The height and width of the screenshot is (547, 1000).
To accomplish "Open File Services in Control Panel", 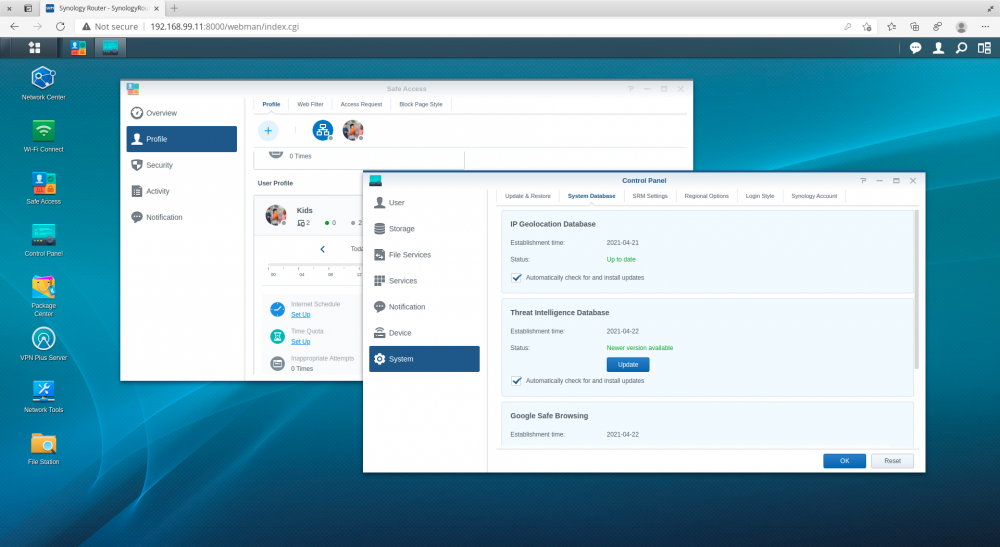I will pyautogui.click(x=424, y=255).
